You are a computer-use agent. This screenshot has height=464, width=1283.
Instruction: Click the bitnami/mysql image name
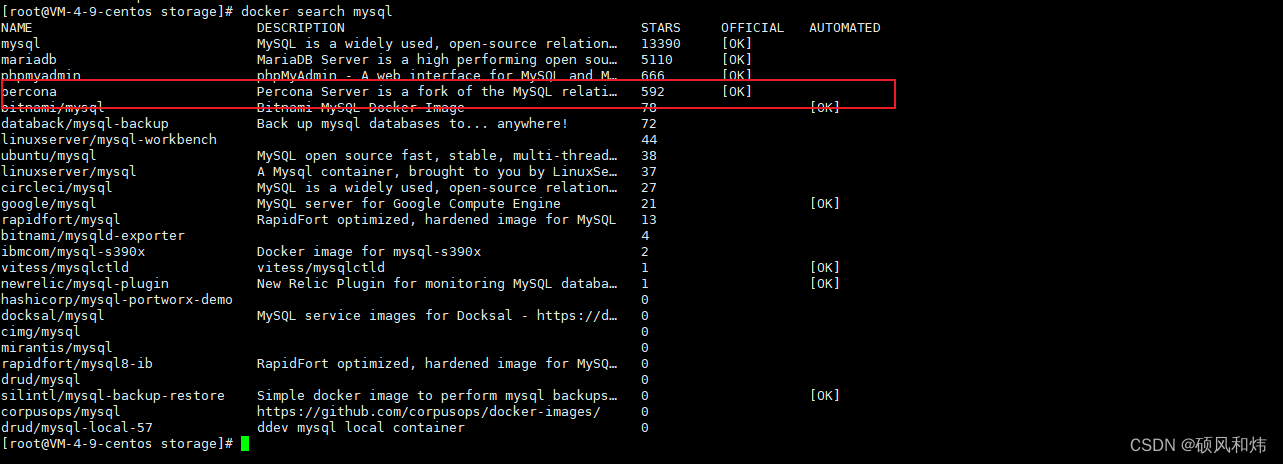53,108
